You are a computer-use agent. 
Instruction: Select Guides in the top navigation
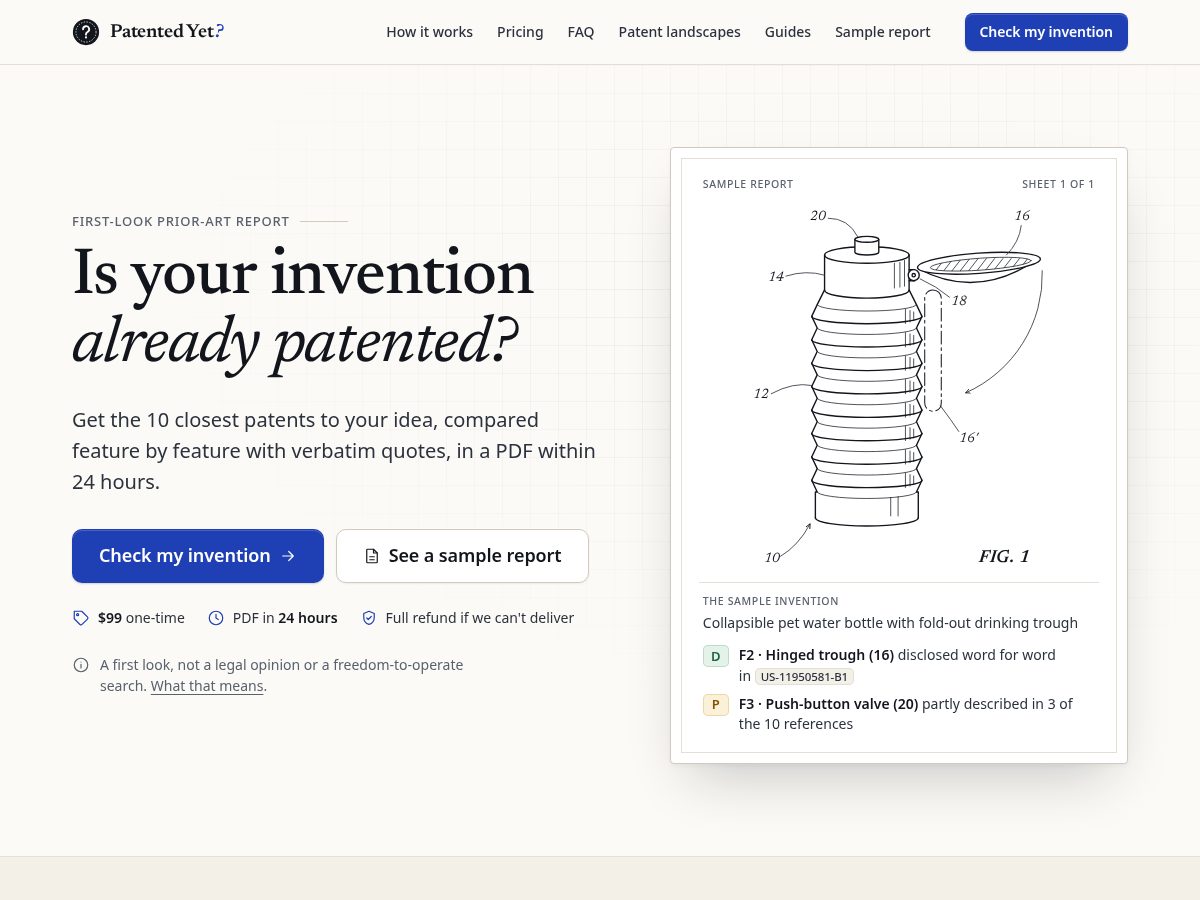788,32
